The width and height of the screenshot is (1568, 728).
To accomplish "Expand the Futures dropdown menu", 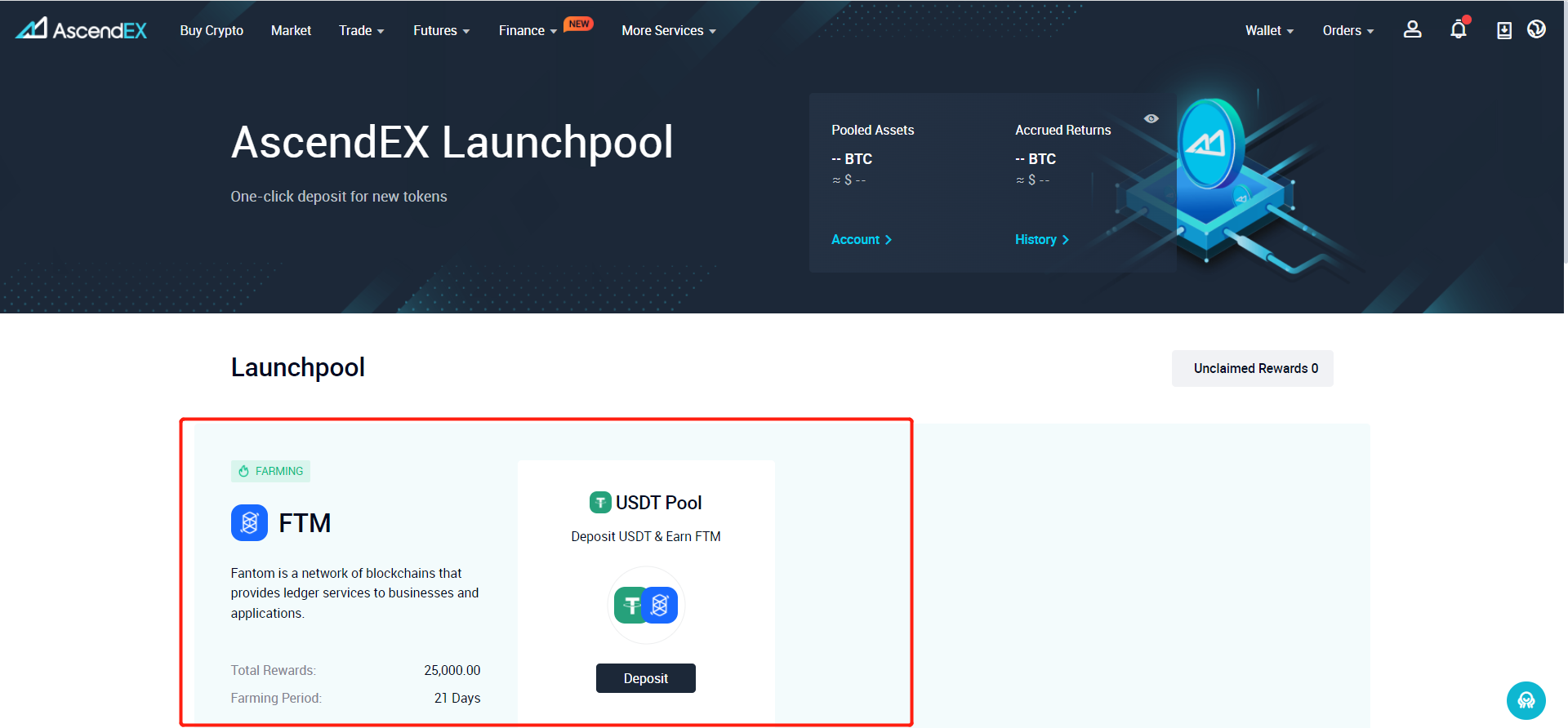I will 441,30.
